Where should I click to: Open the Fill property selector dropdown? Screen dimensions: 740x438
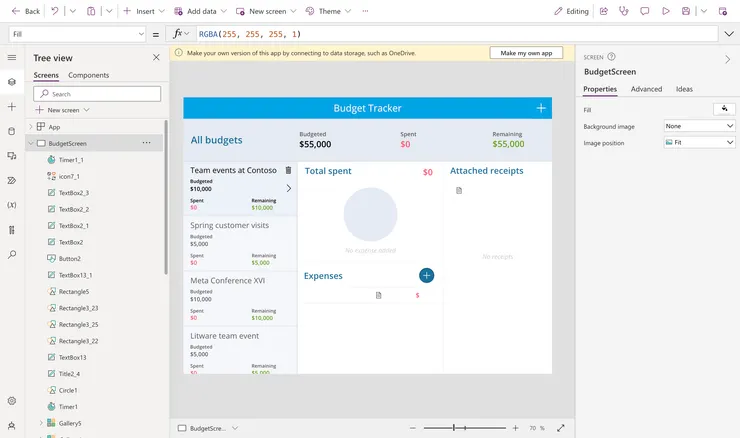pyautogui.click(x=77, y=34)
